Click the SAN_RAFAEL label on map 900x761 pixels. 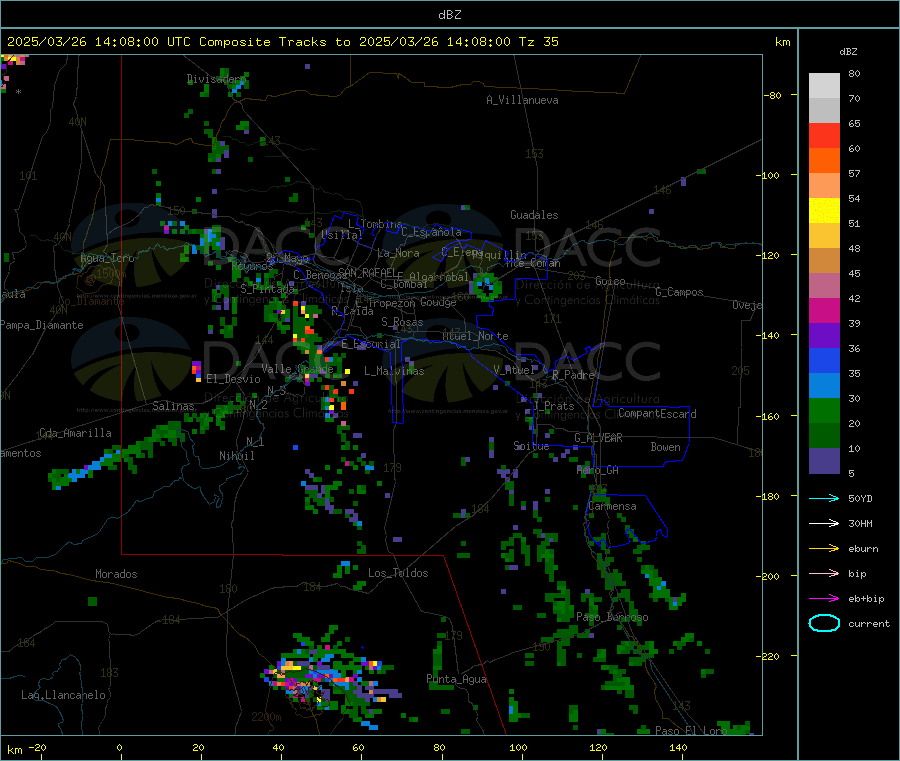tap(367, 272)
